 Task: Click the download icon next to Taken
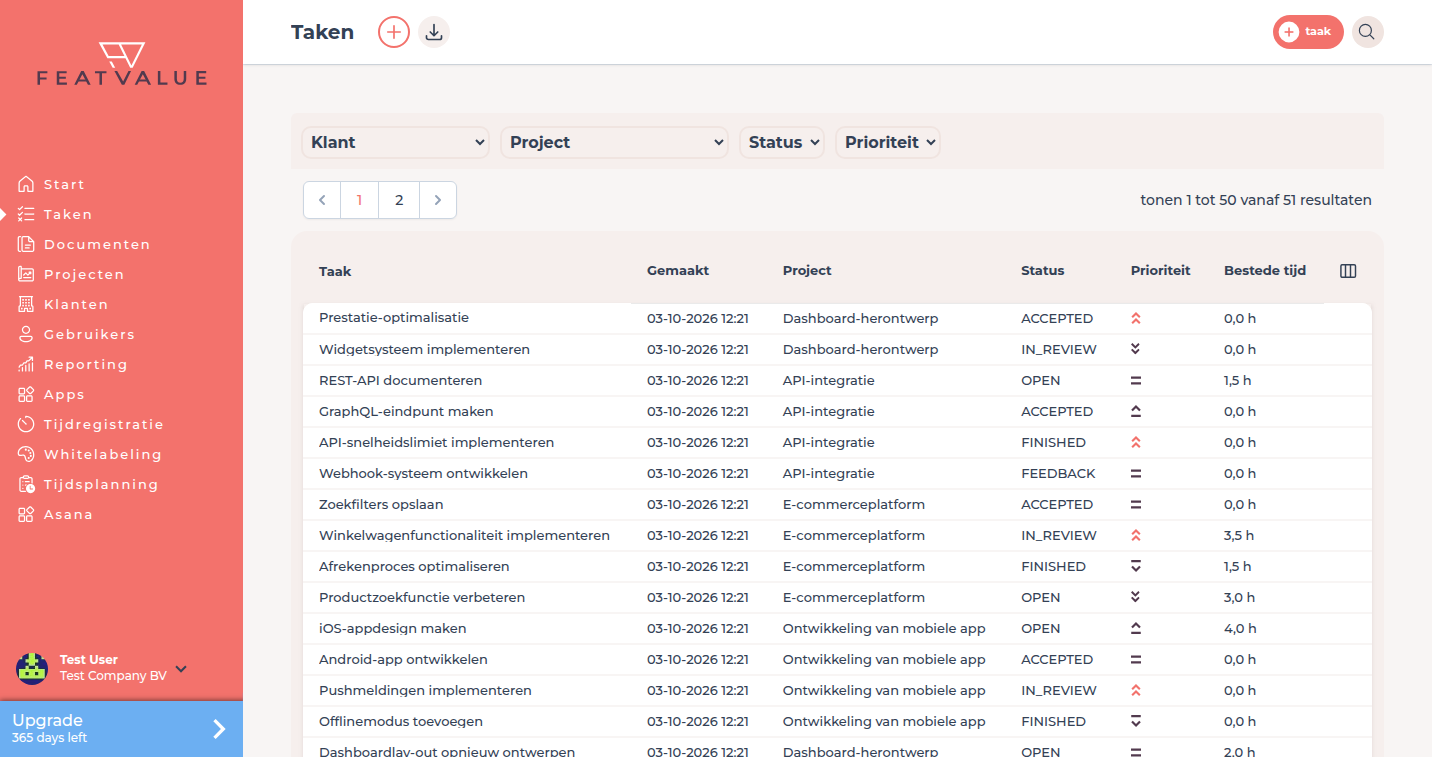point(434,32)
